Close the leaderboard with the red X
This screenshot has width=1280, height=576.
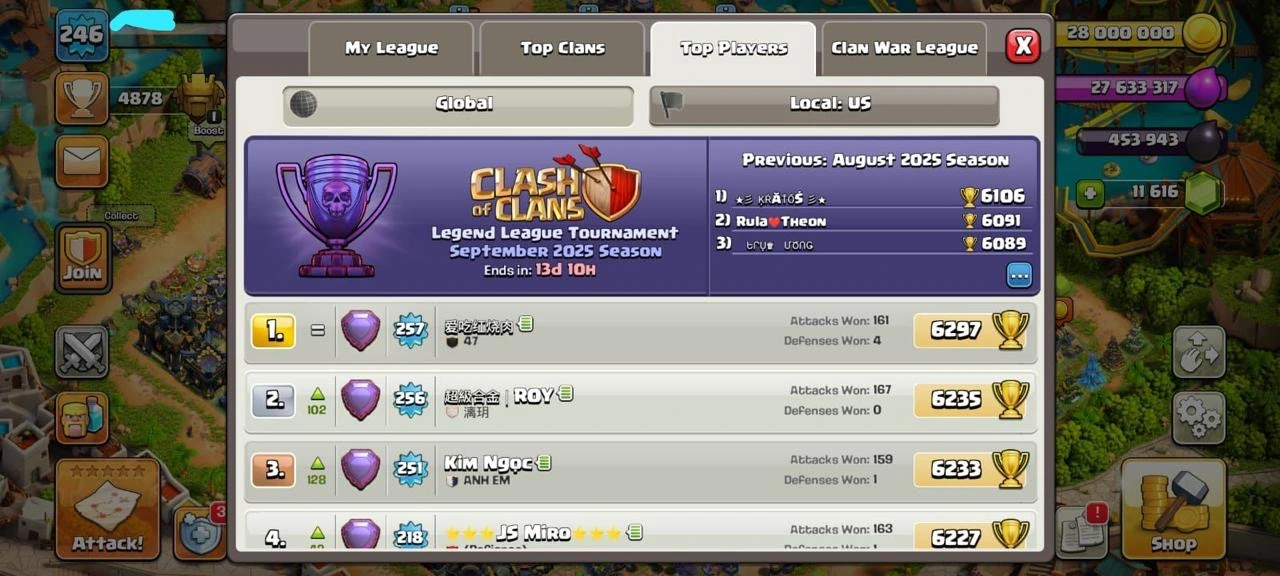pyautogui.click(x=1022, y=46)
